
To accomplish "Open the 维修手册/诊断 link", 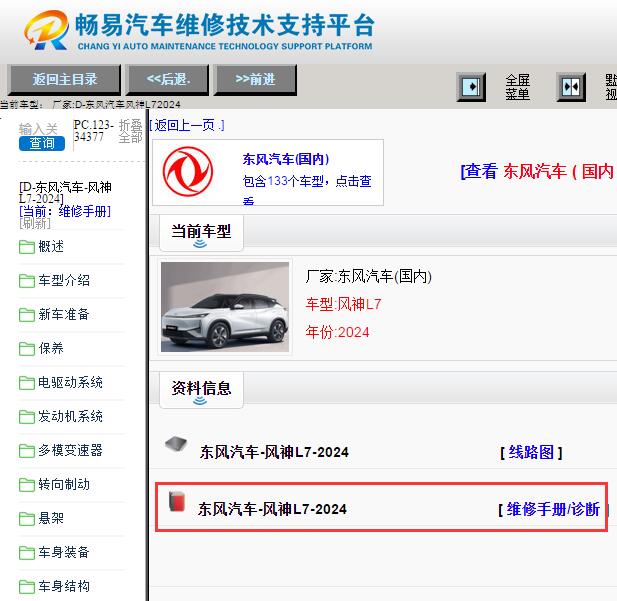I will [553, 509].
